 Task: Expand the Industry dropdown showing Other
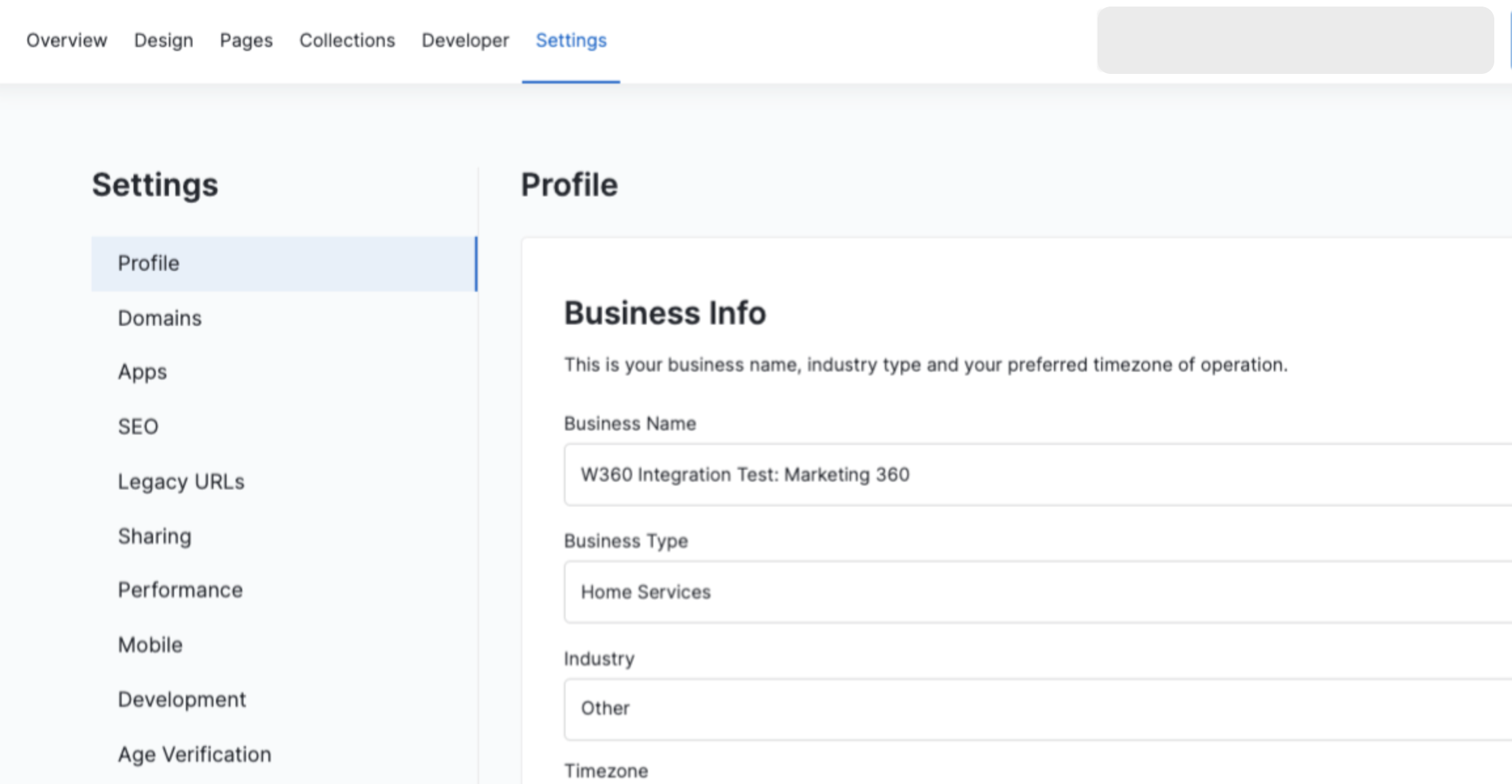coord(1034,709)
